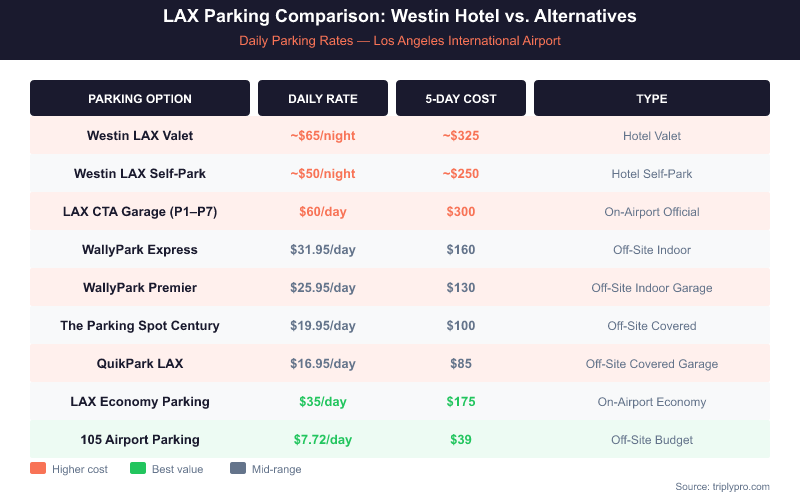This screenshot has height=500, width=800.
Task: Click the Off-Site Budget type cell
Action: (652, 440)
